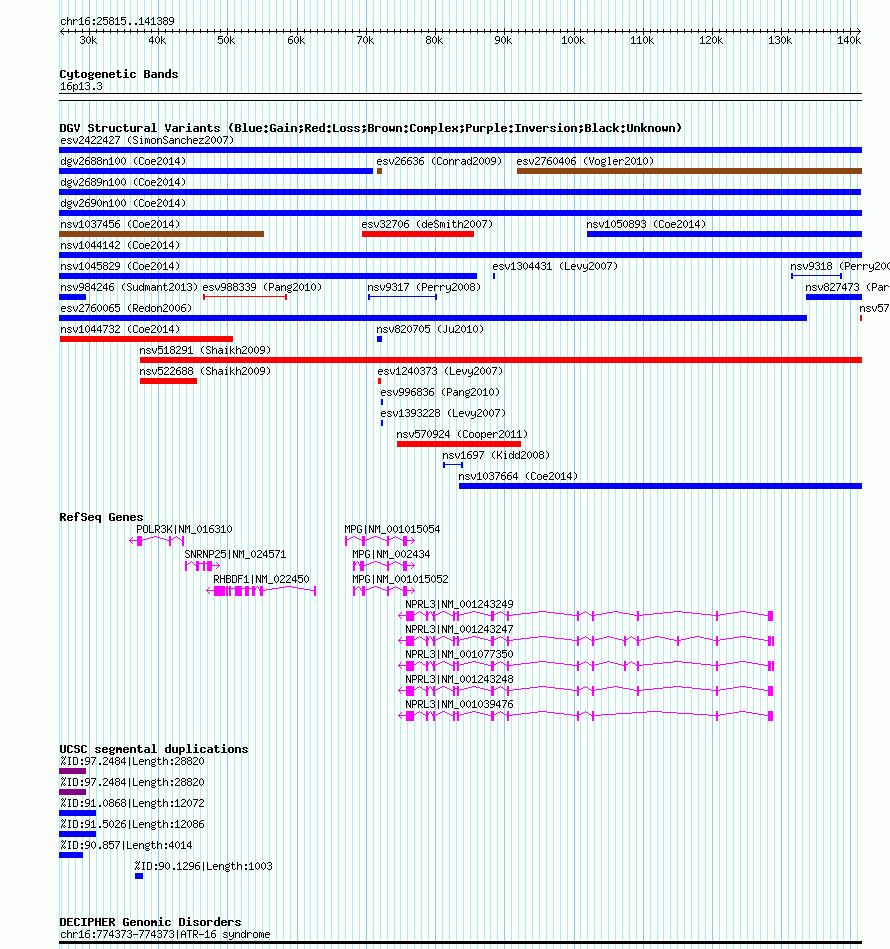Click the nsv1050893 (Coe2014) label
This screenshot has width=890, height=949.
point(646,225)
